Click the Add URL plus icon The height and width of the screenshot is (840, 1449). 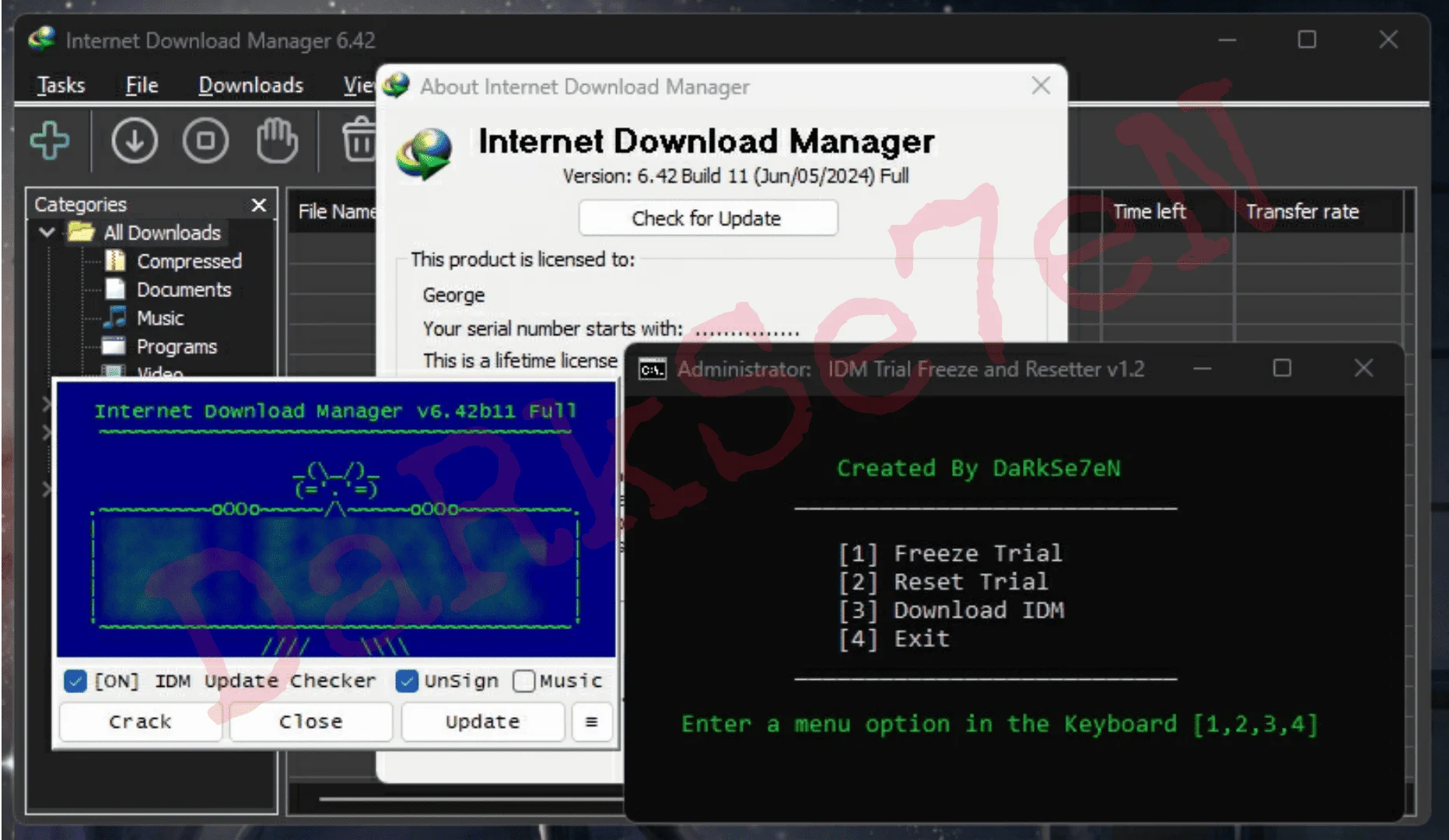[50, 141]
